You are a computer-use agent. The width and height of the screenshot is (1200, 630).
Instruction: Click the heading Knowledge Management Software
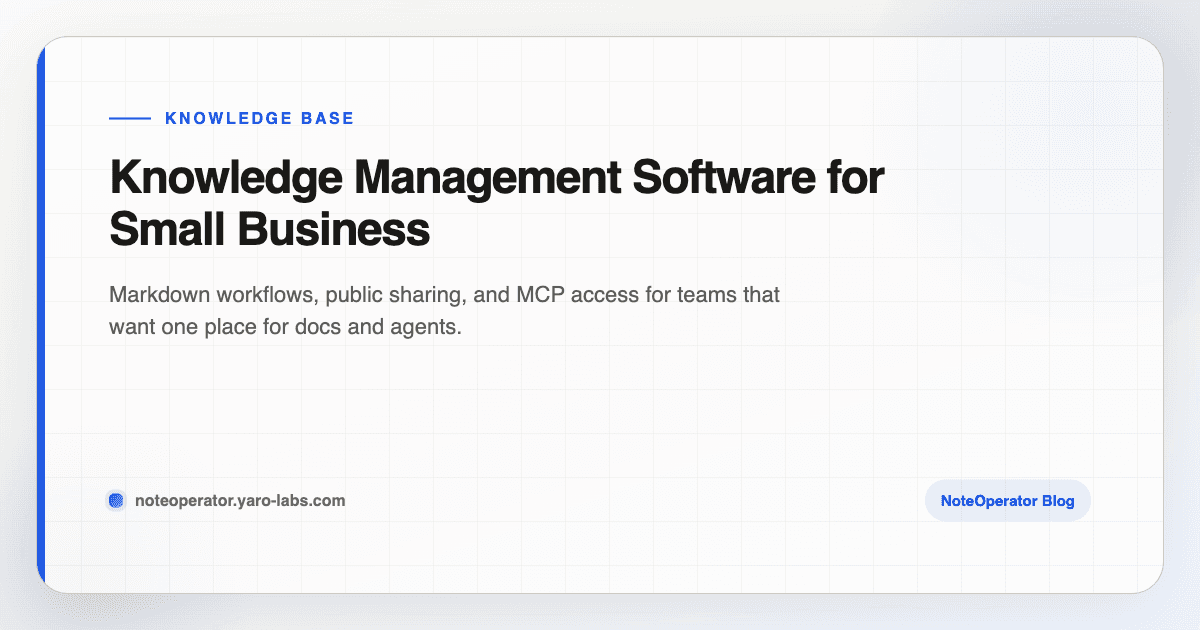(497, 178)
